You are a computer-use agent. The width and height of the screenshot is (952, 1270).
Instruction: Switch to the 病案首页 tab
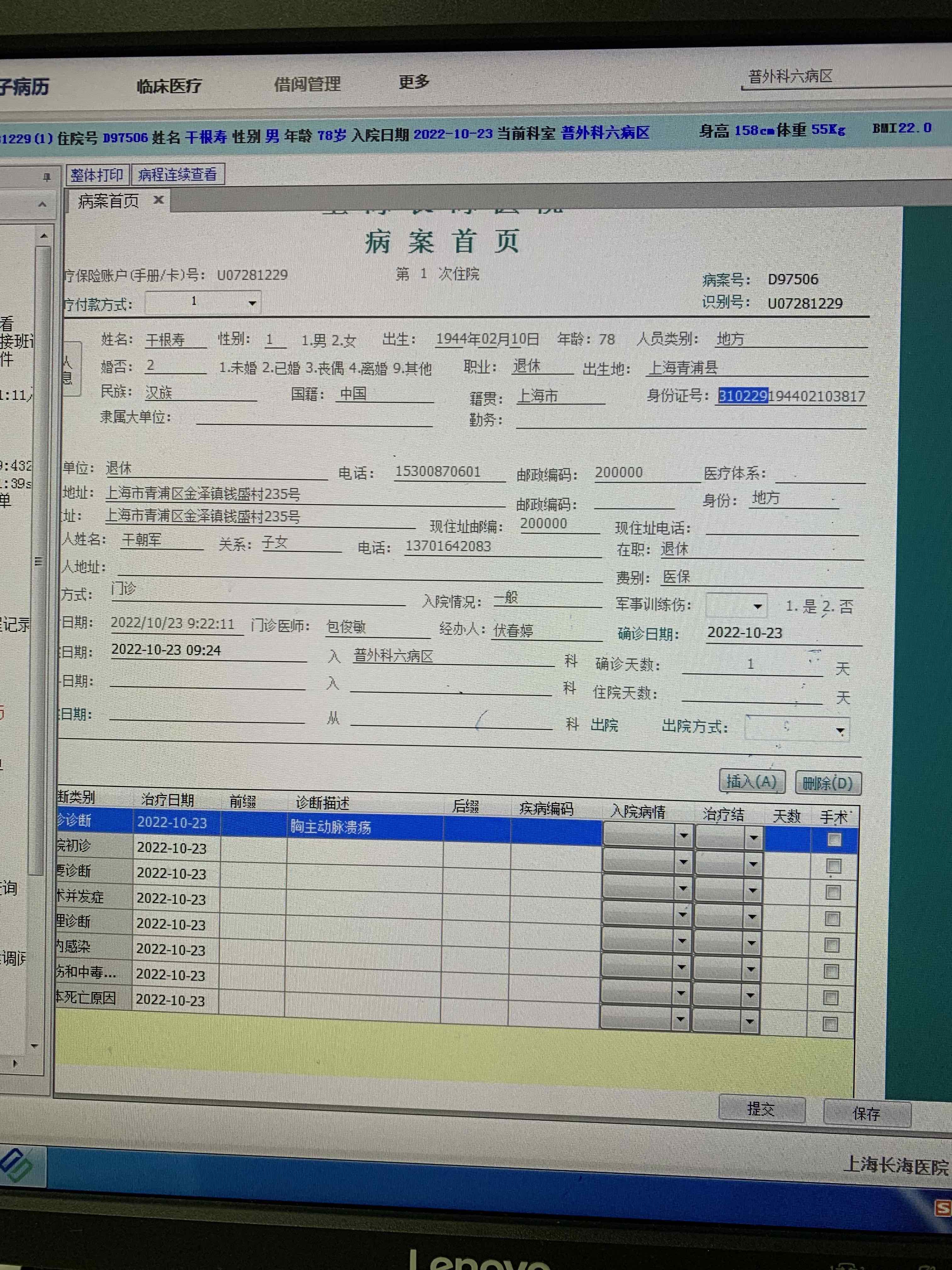pyautogui.click(x=109, y=201)
